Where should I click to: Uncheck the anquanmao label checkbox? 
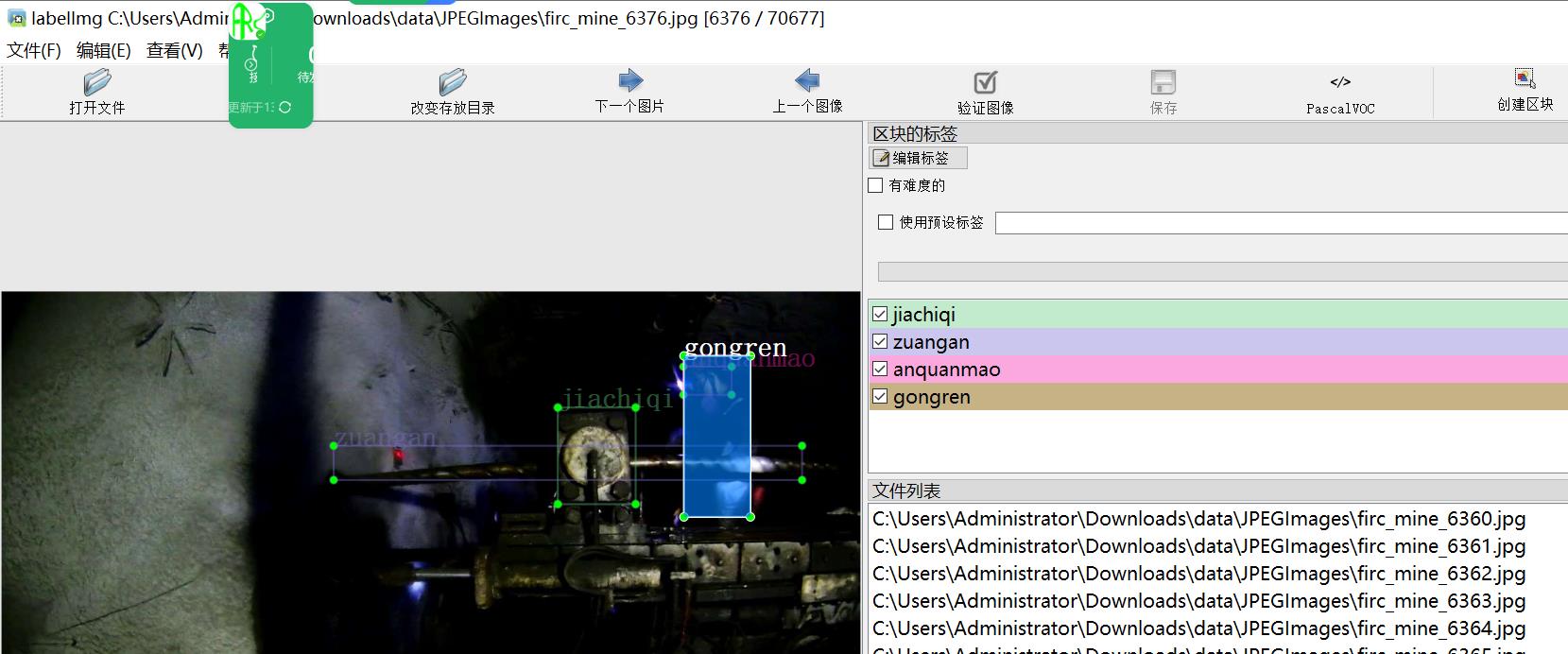[880, 369]
